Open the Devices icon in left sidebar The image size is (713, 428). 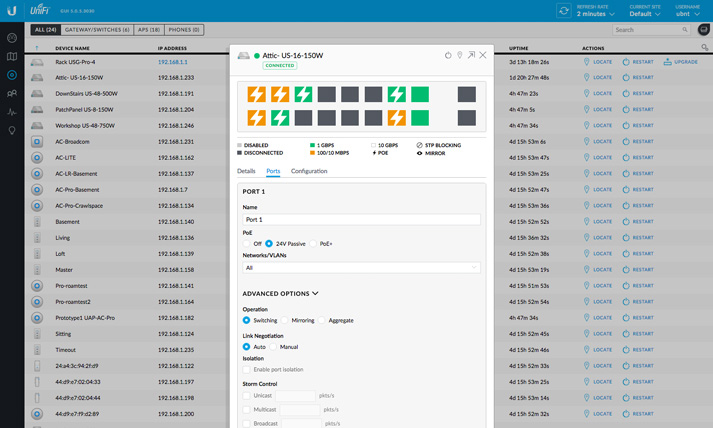click(12, 75)
